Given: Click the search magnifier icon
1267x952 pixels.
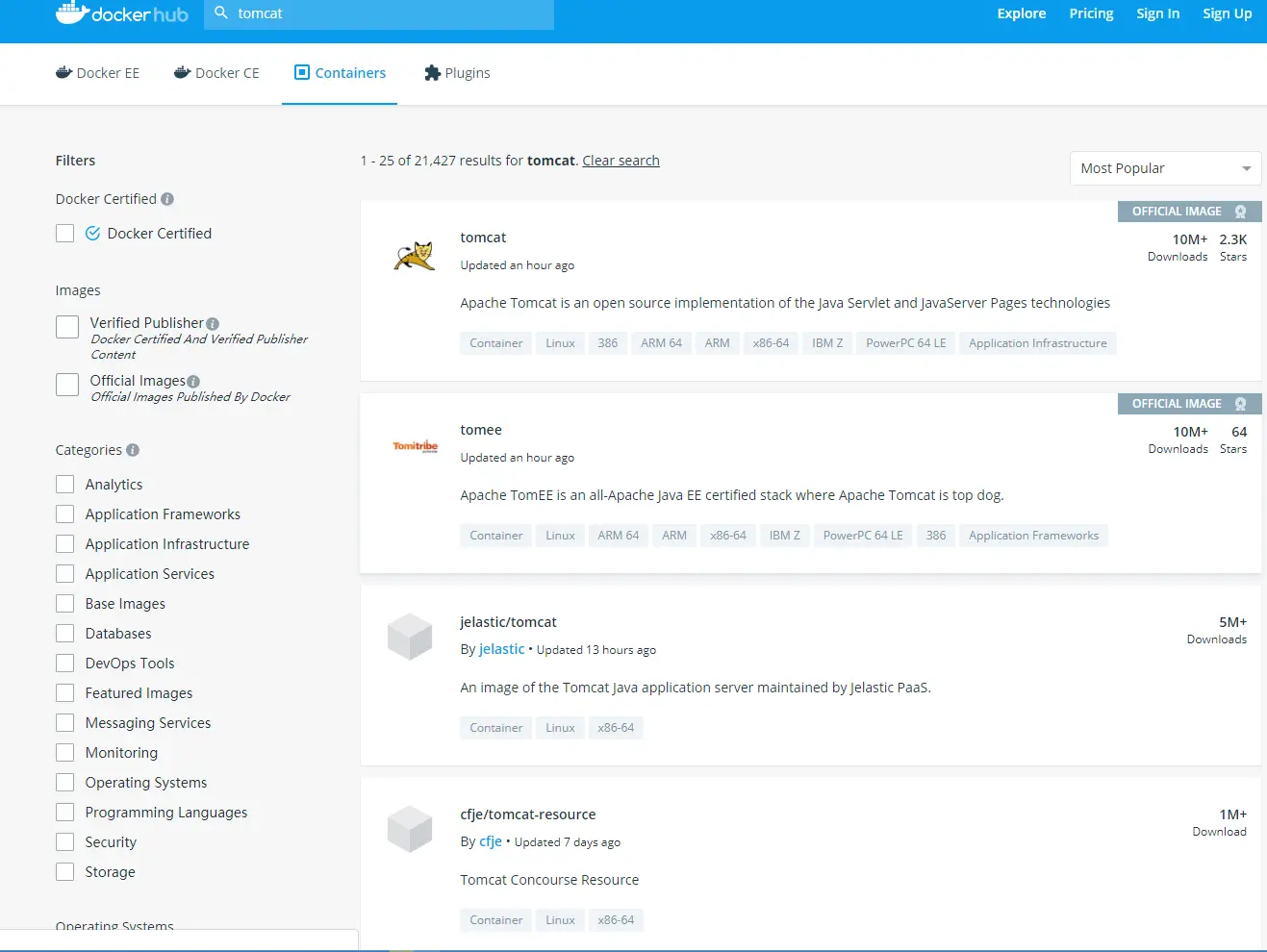Looking at the screenshot, I should click(221, 13).
